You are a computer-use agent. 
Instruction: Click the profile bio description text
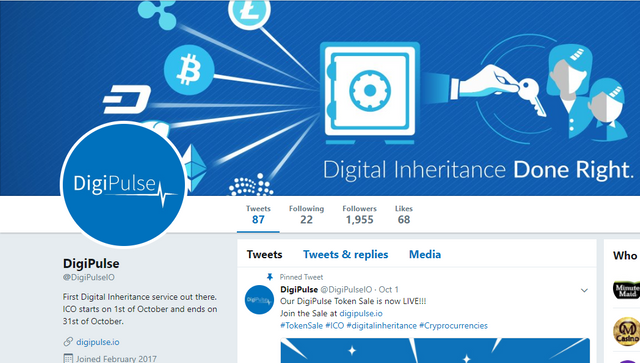point(140,309)
